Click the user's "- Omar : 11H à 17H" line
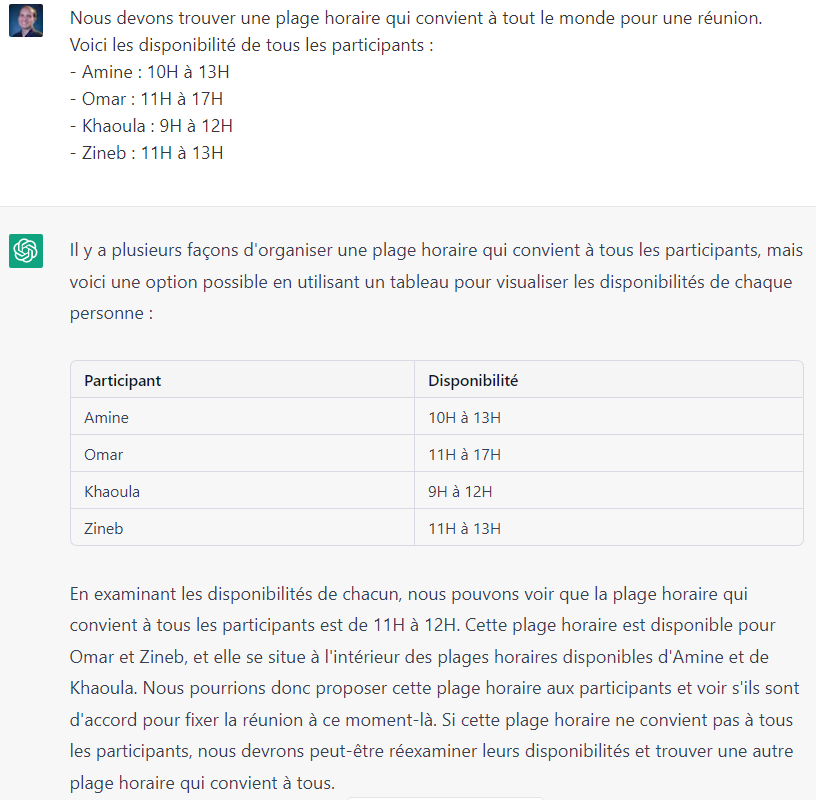This screenshot has width=816, height=800. point(146,99)
